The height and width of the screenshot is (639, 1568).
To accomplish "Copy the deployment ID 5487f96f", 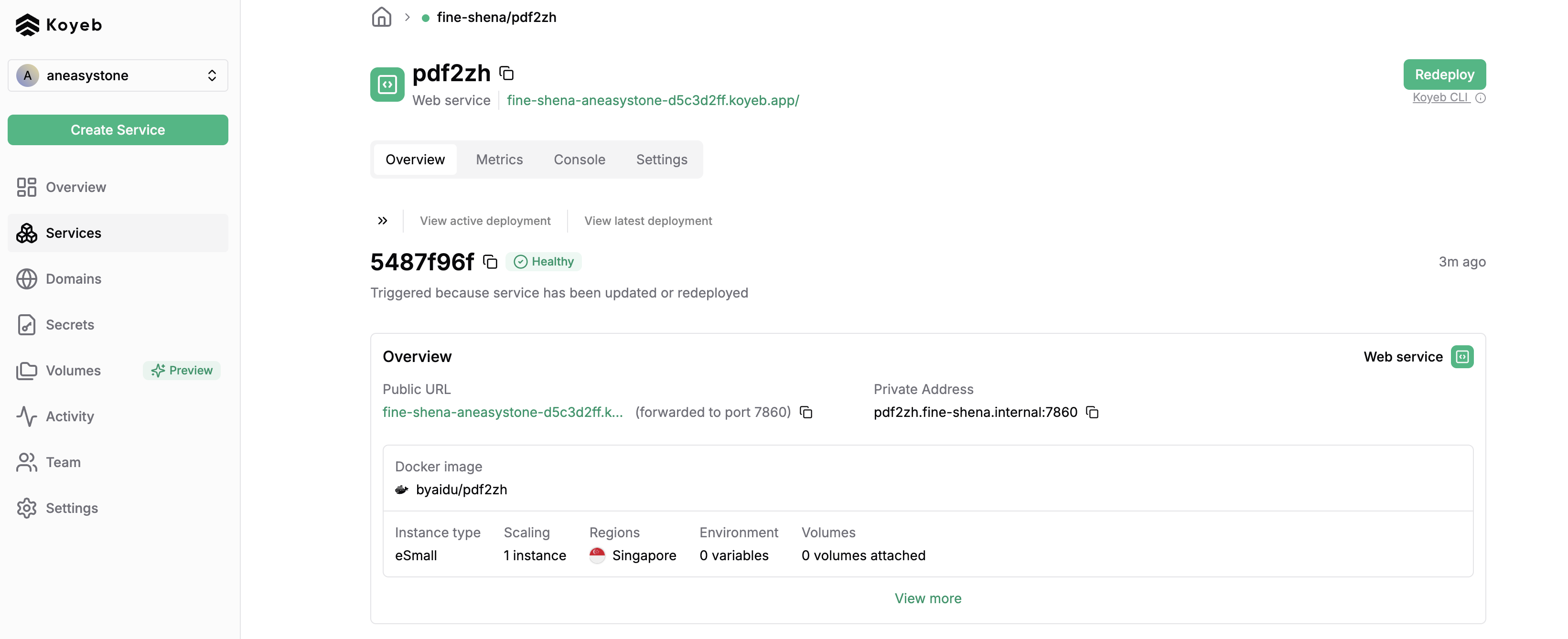I will point(490,262).
